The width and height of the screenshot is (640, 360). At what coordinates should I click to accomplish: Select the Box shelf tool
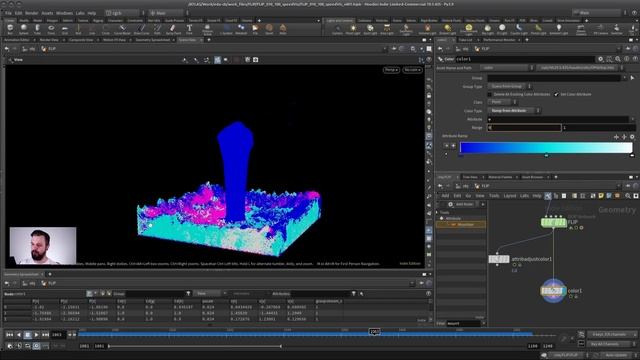(10, 29)
